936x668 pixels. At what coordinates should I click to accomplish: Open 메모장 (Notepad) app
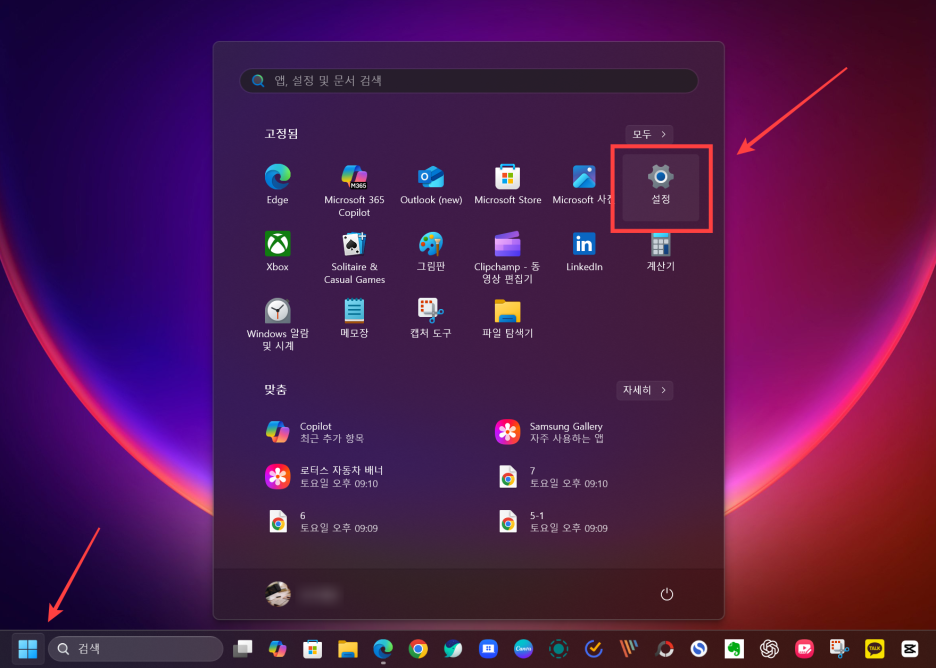coord(354,318)
